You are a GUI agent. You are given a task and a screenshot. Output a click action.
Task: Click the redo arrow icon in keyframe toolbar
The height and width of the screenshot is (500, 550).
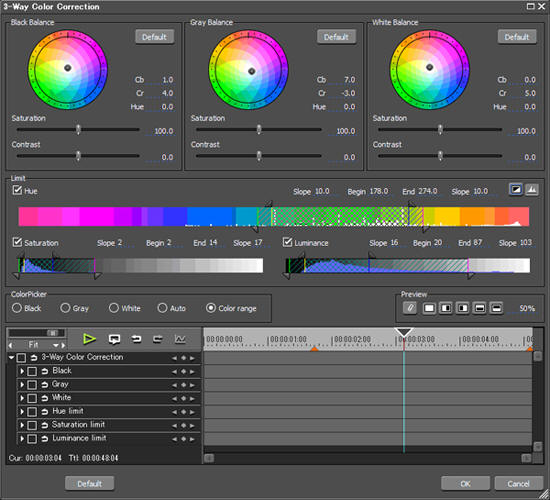tap(158, 339)
